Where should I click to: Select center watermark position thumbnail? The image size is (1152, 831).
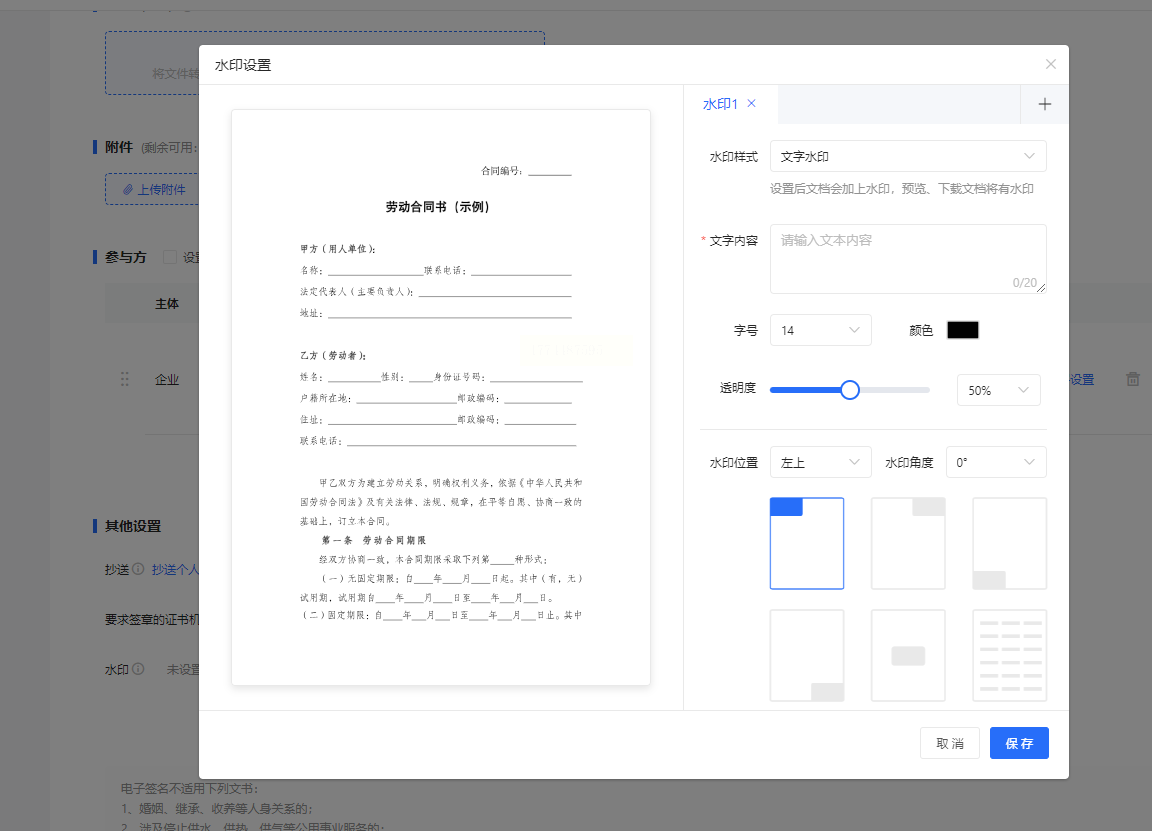pyautogui.click(x=908, y=655)
